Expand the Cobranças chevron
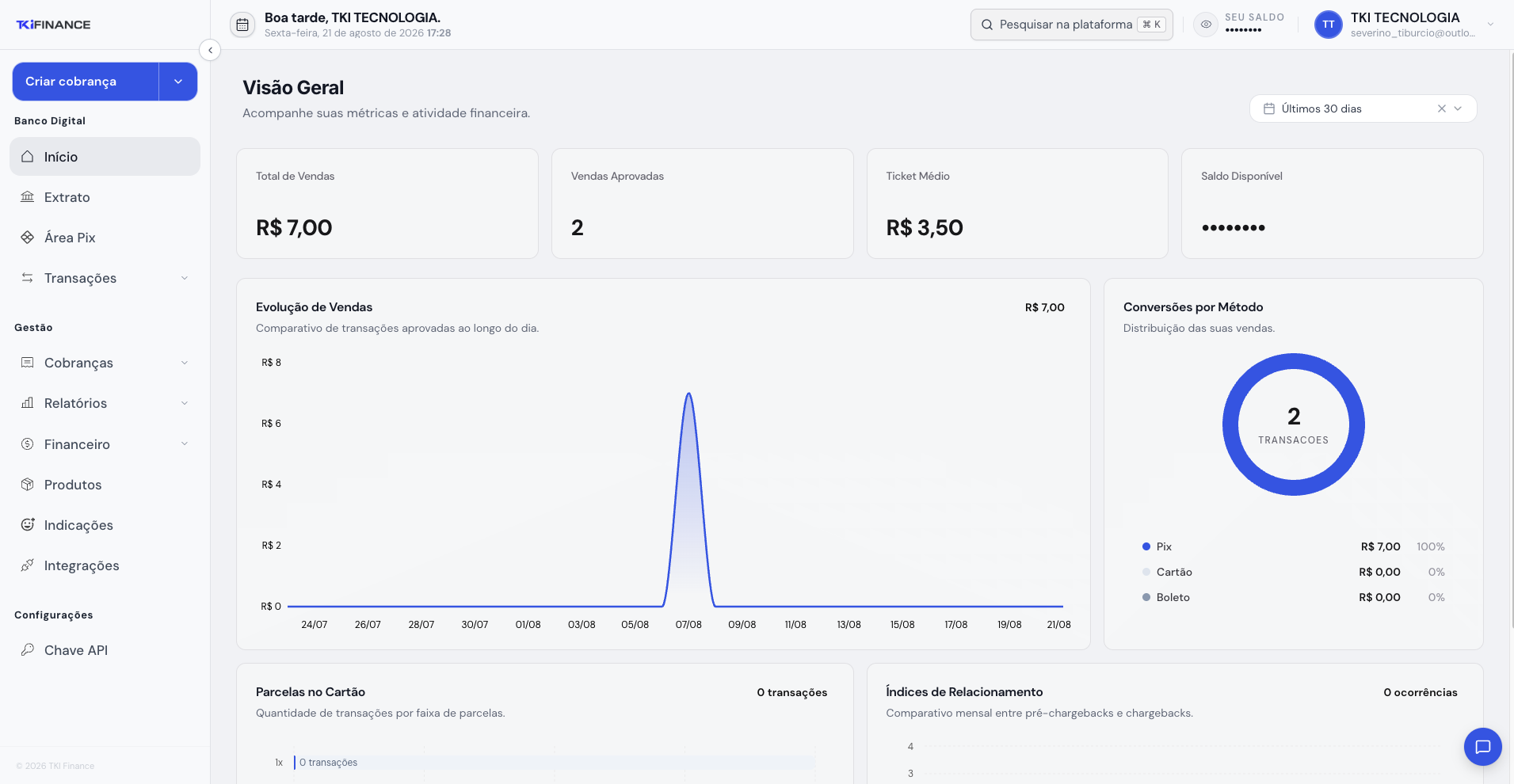Viewport: 1514px width, 784px height. click(x=185, y=363)
